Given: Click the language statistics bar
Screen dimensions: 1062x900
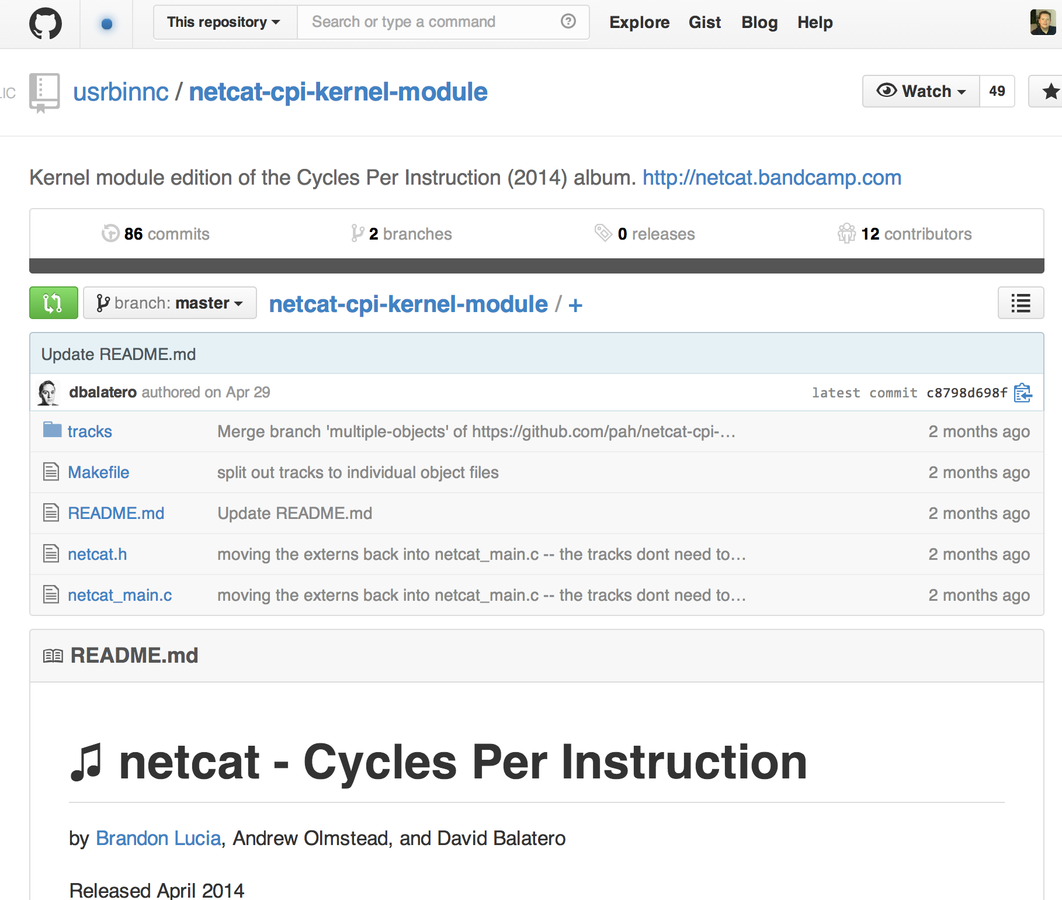Looking at the screenshot, I should tap(536, 265).
